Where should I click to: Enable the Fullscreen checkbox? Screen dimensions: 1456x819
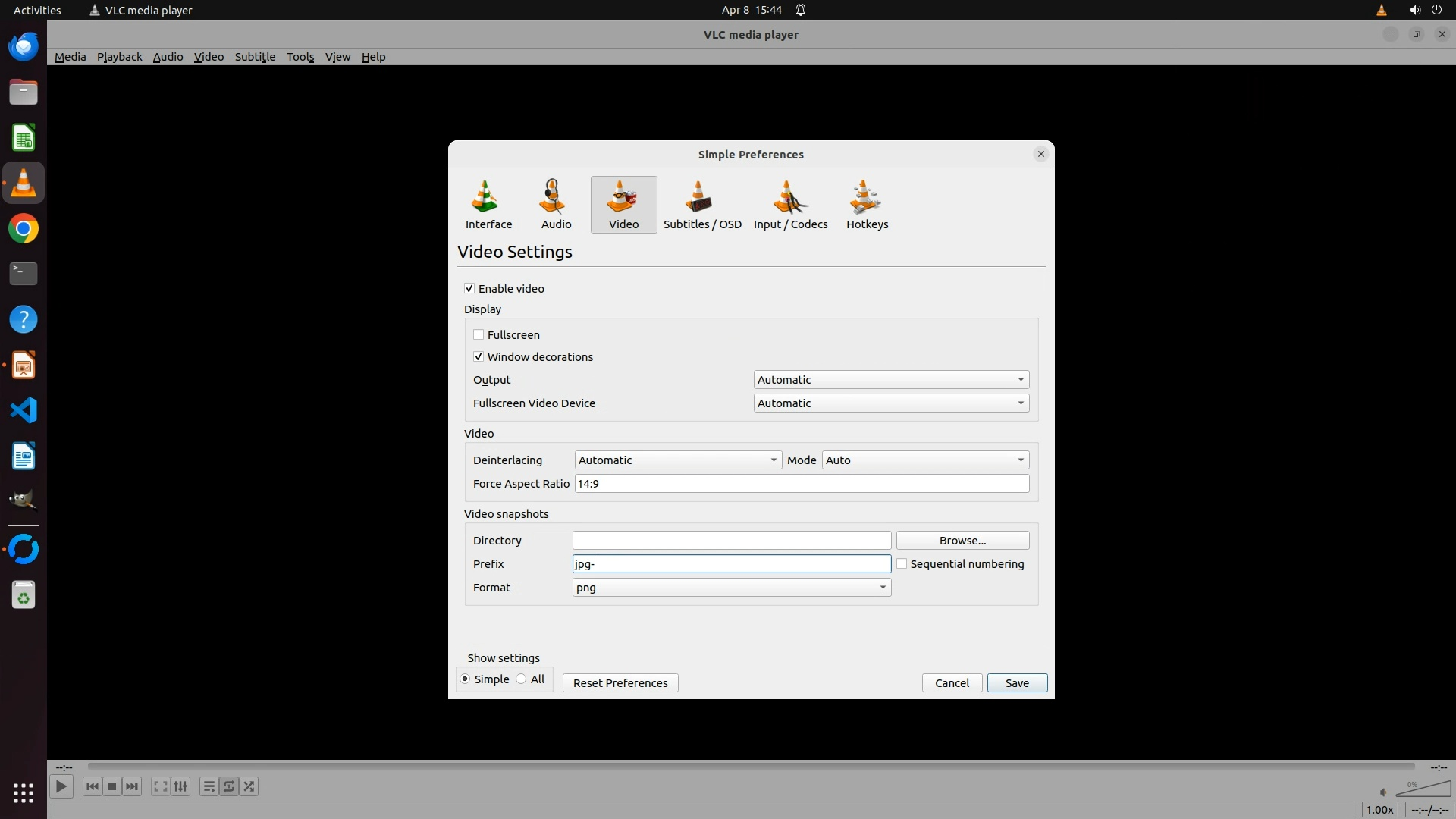pyautogui.click(x=479, y=334)
